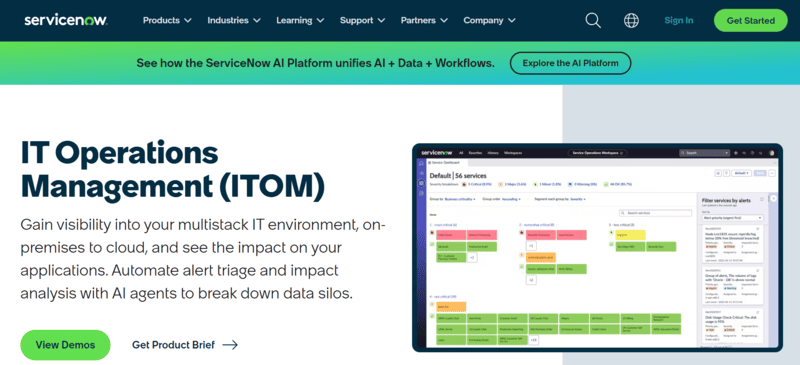The image size is (800, 365).
Task: Click the Get Started button
Action: [751, 20]
